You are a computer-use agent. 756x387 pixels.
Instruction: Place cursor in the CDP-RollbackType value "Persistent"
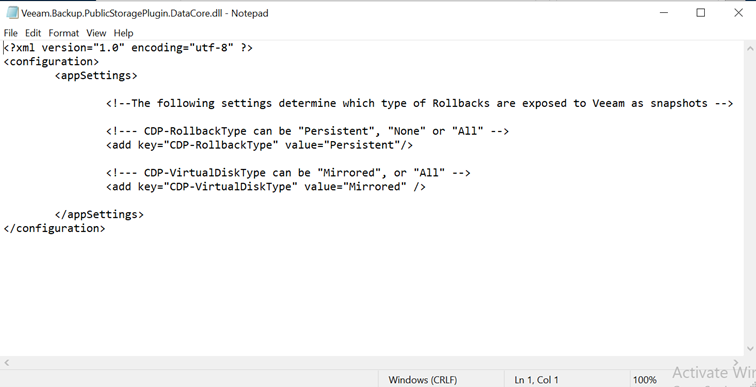click(364, 145)
